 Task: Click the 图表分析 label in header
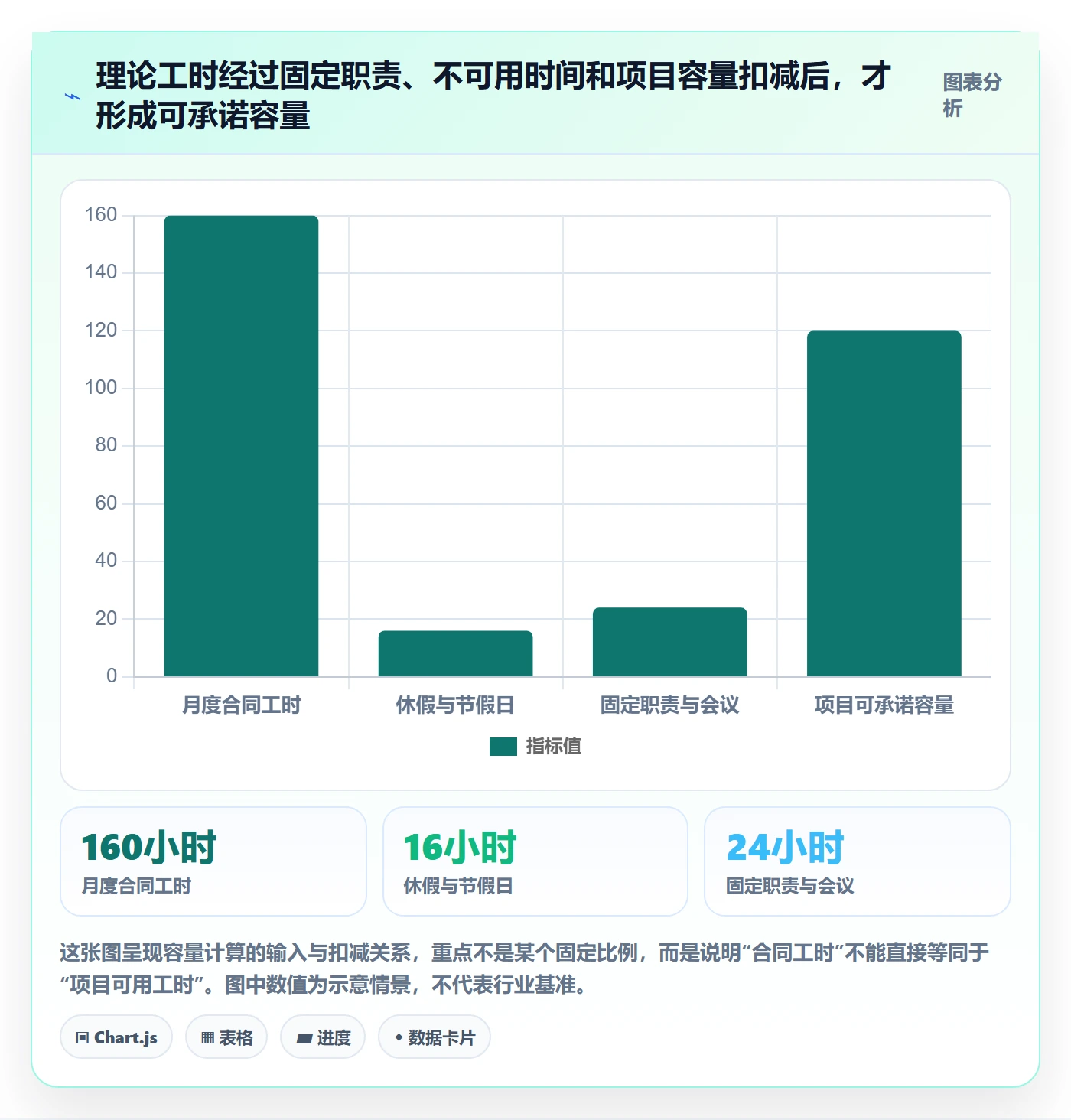(x=972, y=95)
